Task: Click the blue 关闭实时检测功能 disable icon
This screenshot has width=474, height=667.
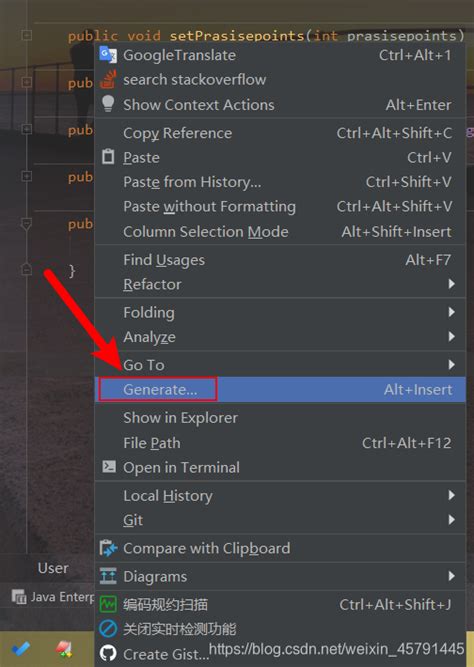Action: 108,628
